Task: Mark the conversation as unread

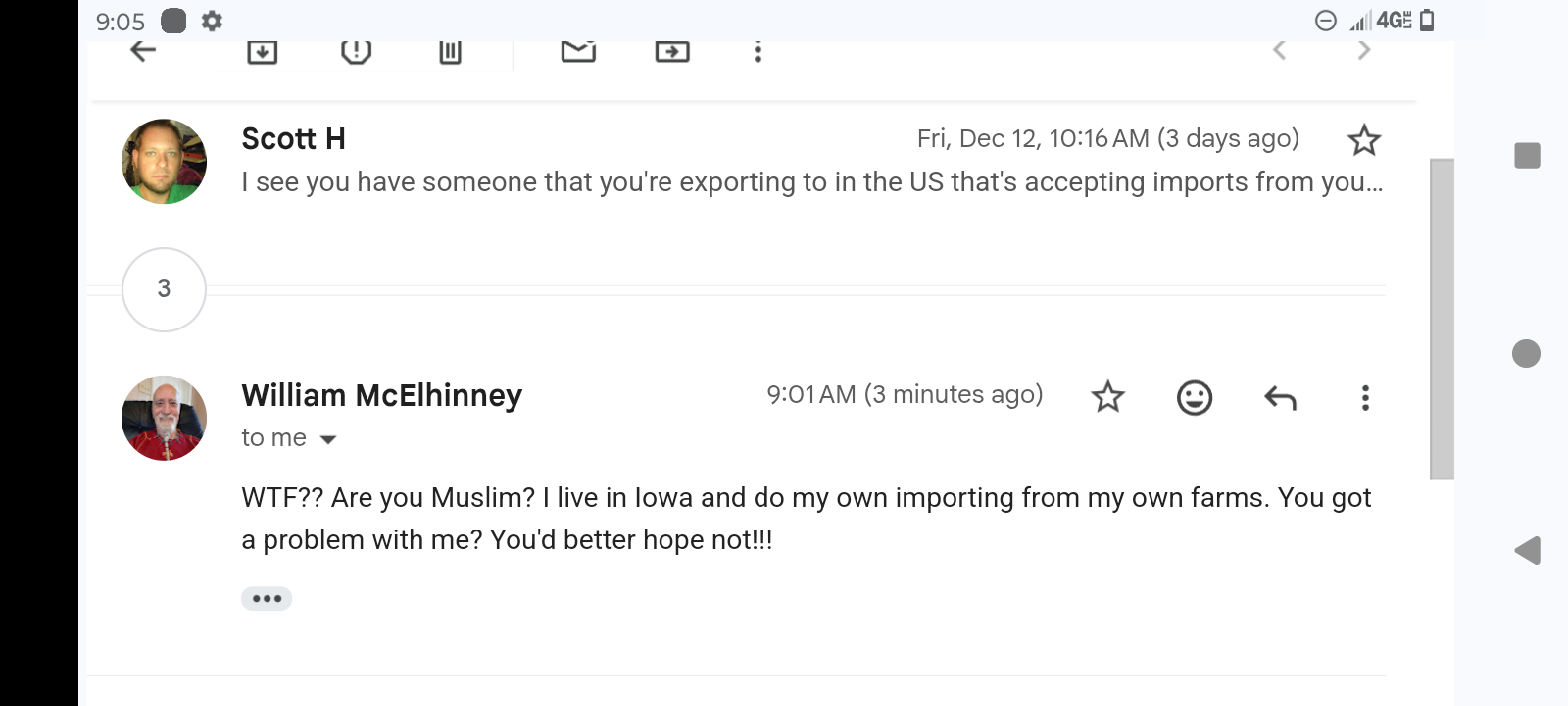Action: 578,51
